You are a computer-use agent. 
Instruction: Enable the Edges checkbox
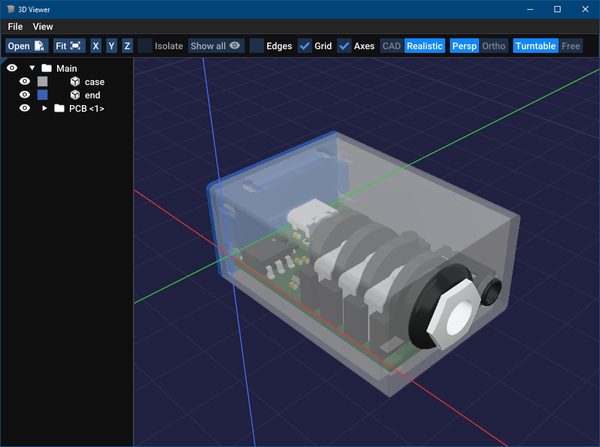[257, 46]
